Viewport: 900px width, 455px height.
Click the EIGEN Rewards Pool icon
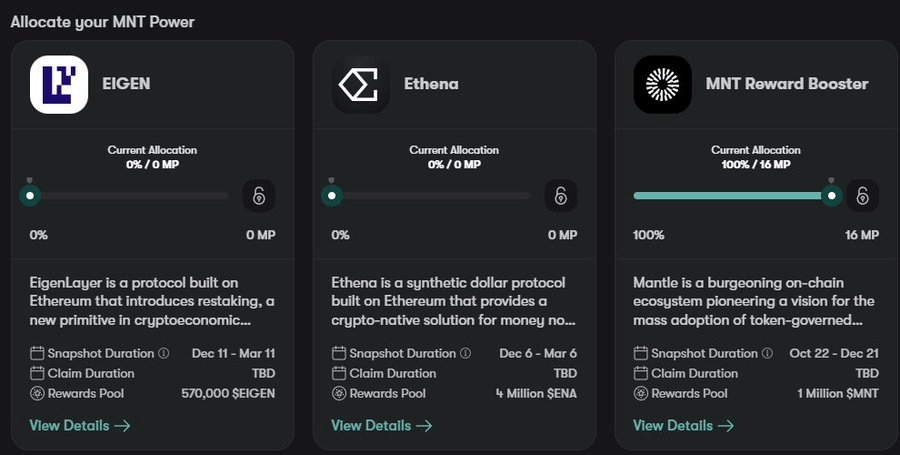pyautogui.click(x=37, y=393)
